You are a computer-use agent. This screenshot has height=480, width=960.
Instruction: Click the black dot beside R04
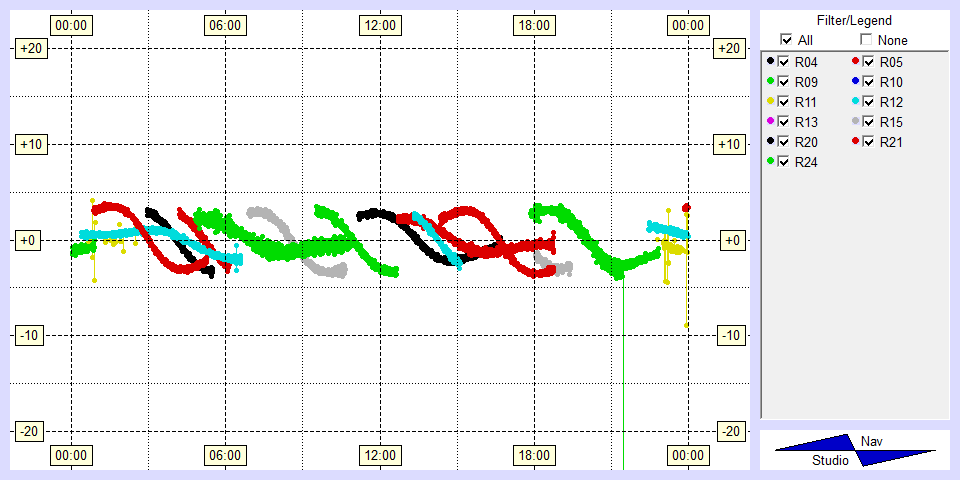tap(770, 62)
